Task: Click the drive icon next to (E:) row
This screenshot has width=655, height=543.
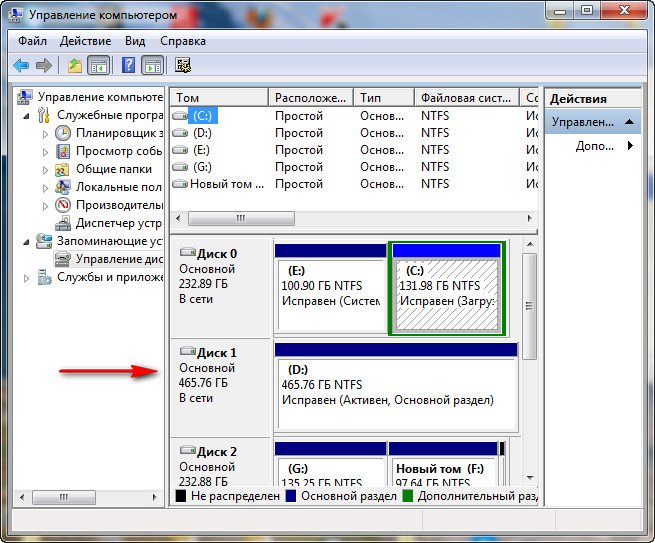Action: coord(180,150)
